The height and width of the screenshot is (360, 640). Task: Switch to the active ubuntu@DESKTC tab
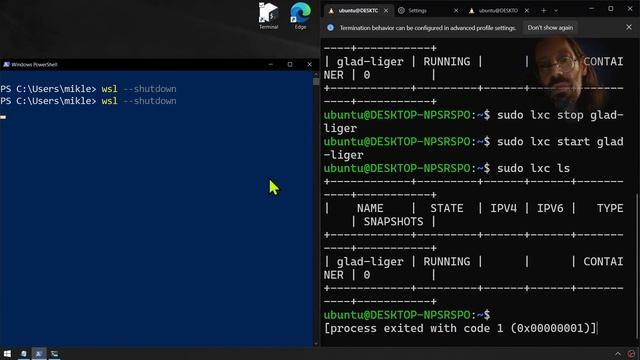(358, 11)
